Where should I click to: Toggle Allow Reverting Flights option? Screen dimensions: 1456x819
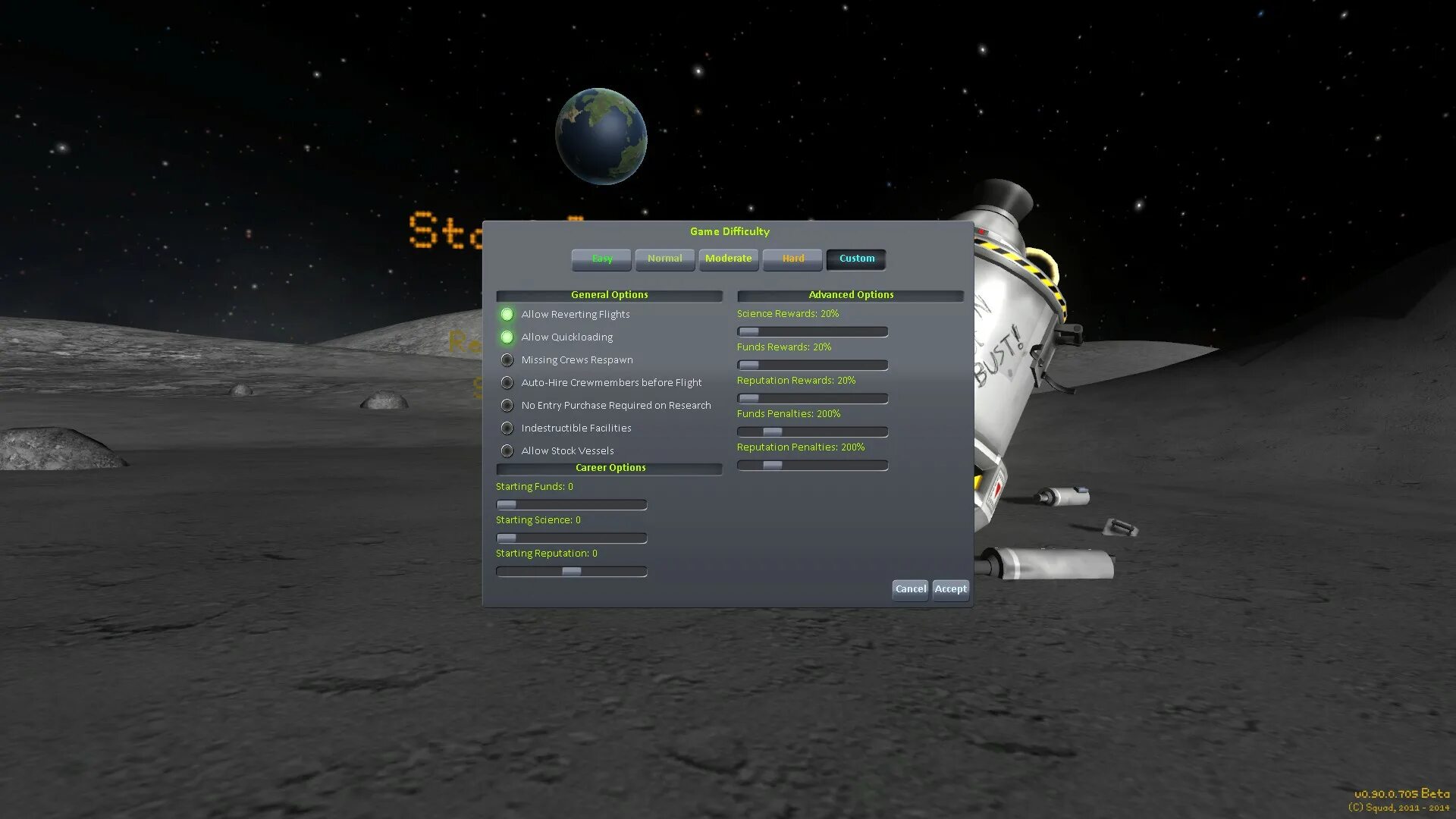507,314
